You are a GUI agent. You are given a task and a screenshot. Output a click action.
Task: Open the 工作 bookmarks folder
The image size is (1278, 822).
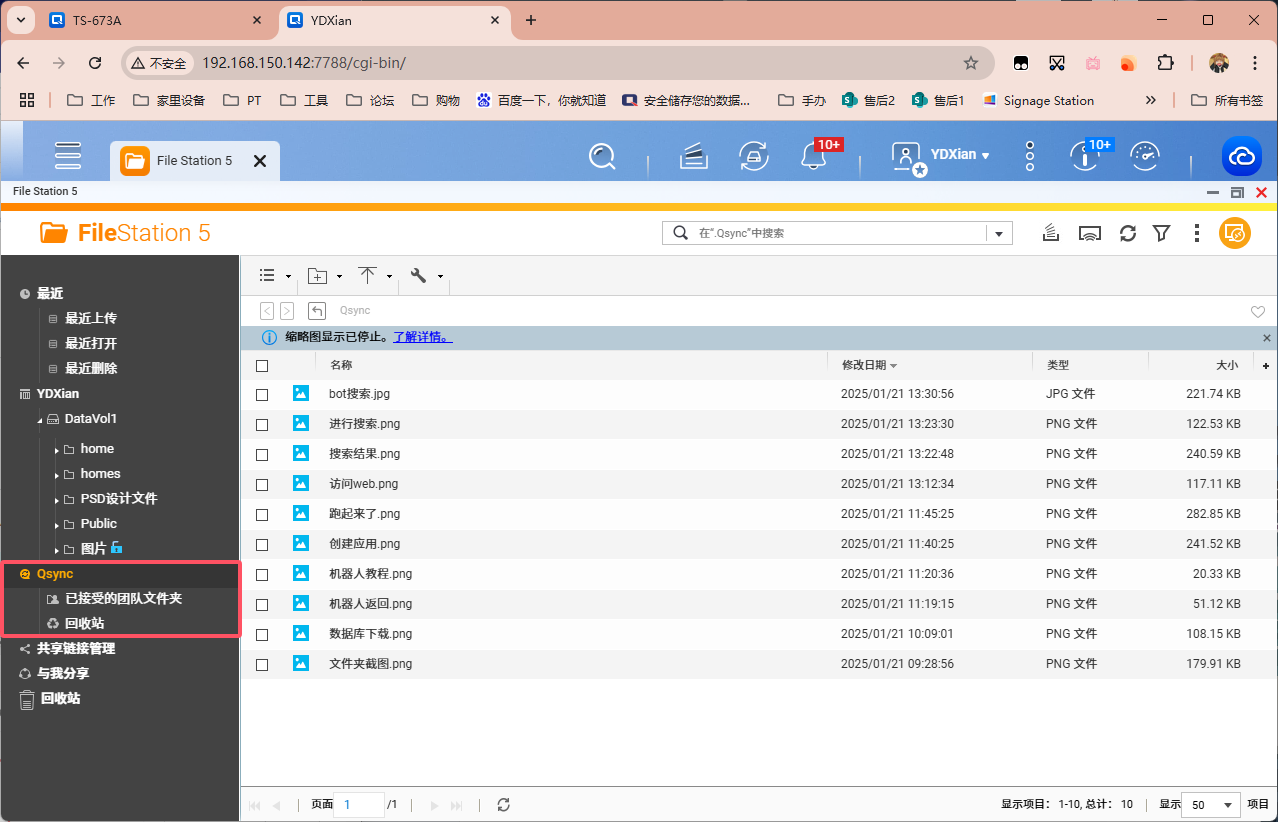(x=91, y=100)
